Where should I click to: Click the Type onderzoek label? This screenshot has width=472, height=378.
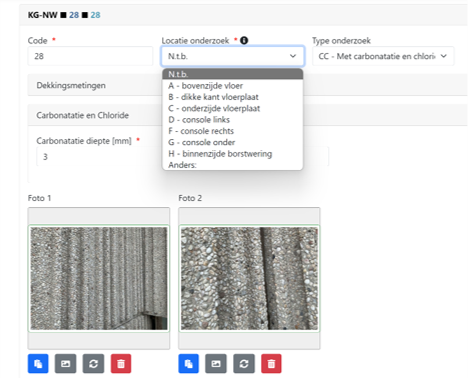click(341, 41)
